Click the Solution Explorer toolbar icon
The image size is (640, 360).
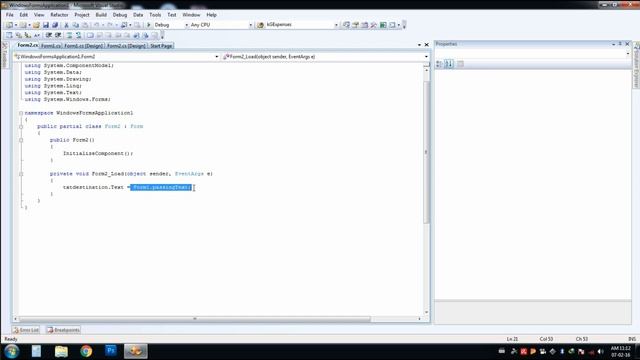(x=346, y=25)
